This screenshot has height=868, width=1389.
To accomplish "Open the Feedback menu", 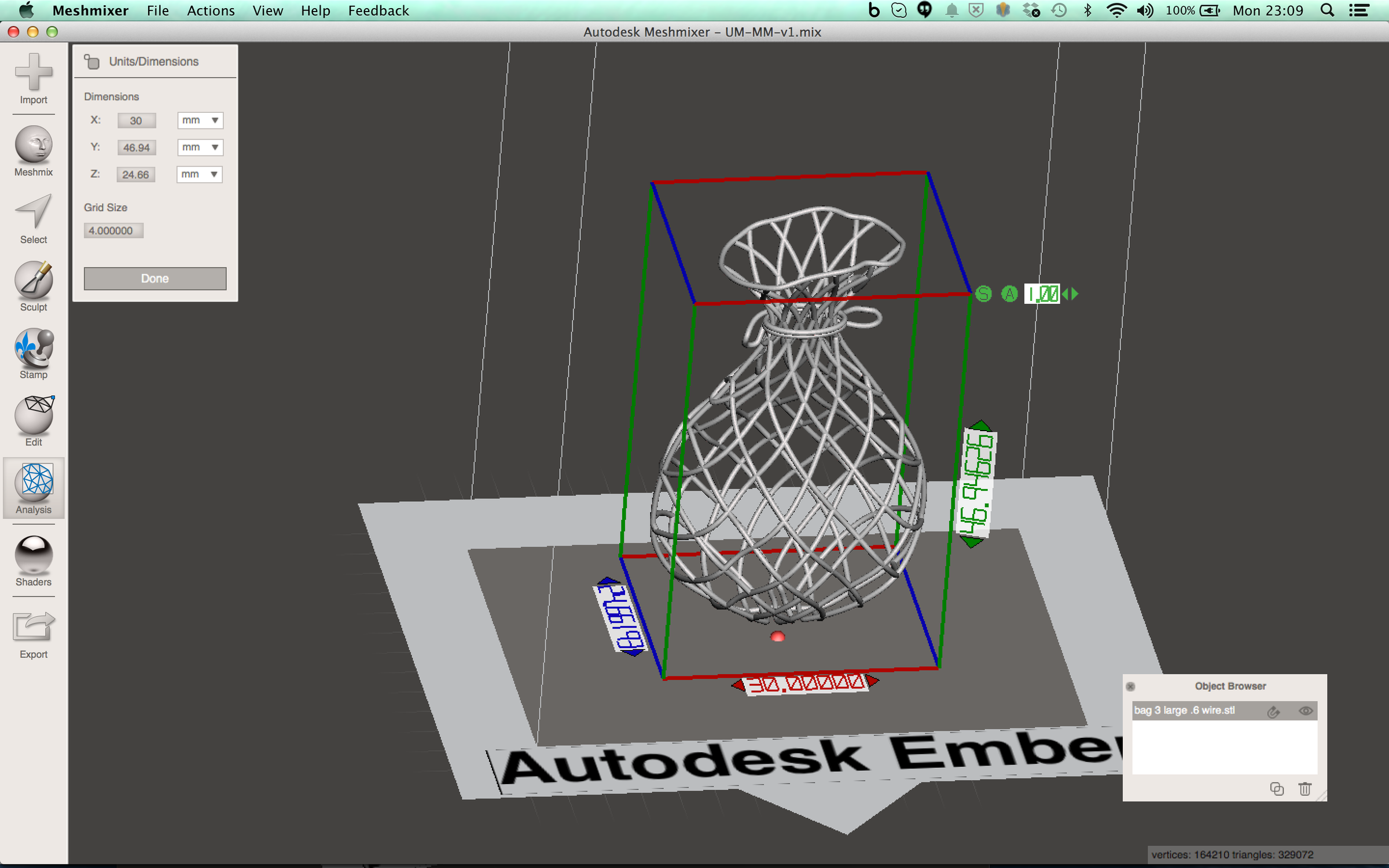I will click(x=378, y=10).
